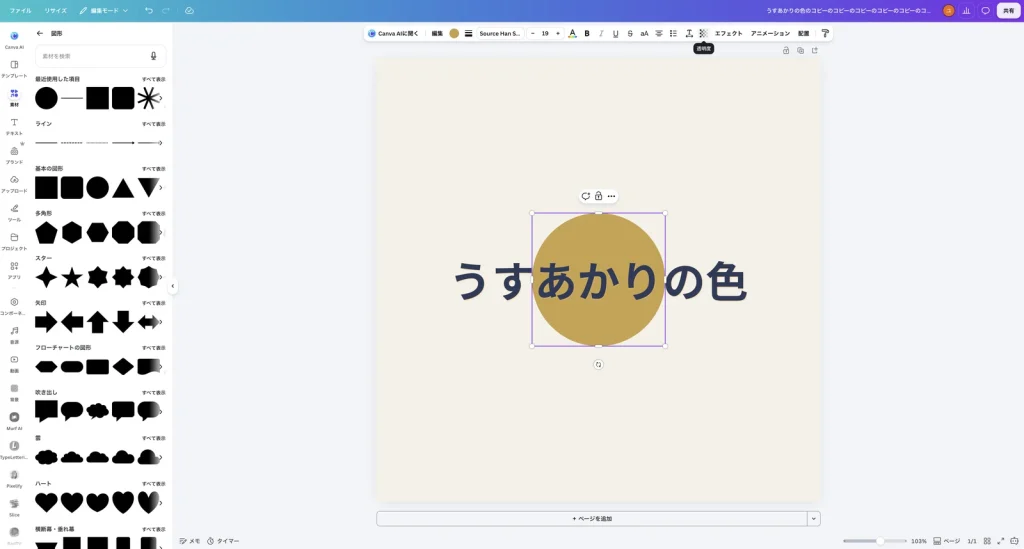Toggle strikethrough text formatting
The height and width of the screenshot is (549, 1024).
point(630,33)
